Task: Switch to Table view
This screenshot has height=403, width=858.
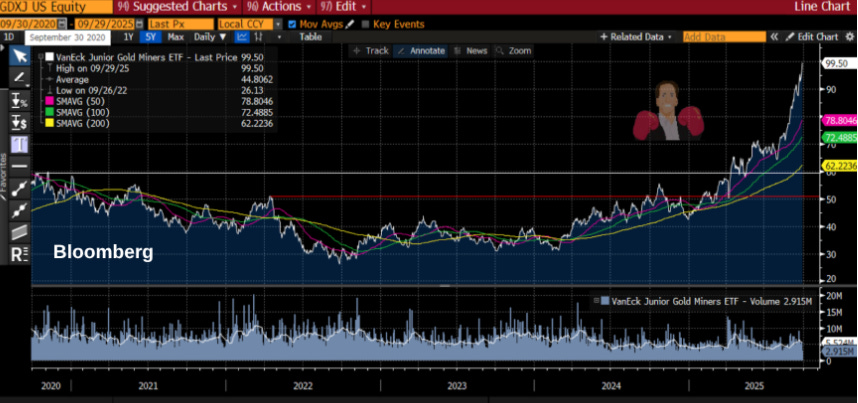Action: click(x=310, y=37)
